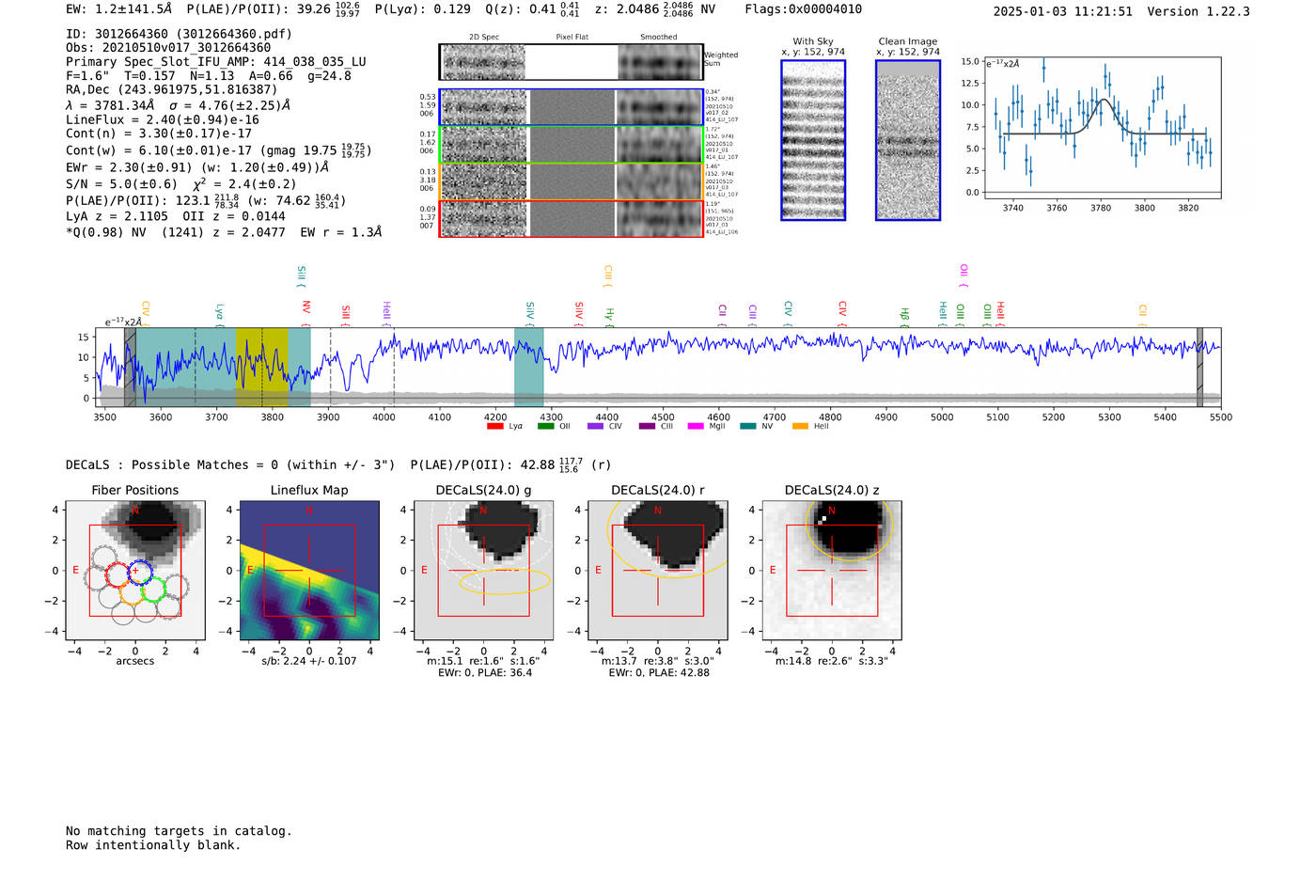Click the "s/b: 2.24 +/- 0.107" caption

click(309, 661)
